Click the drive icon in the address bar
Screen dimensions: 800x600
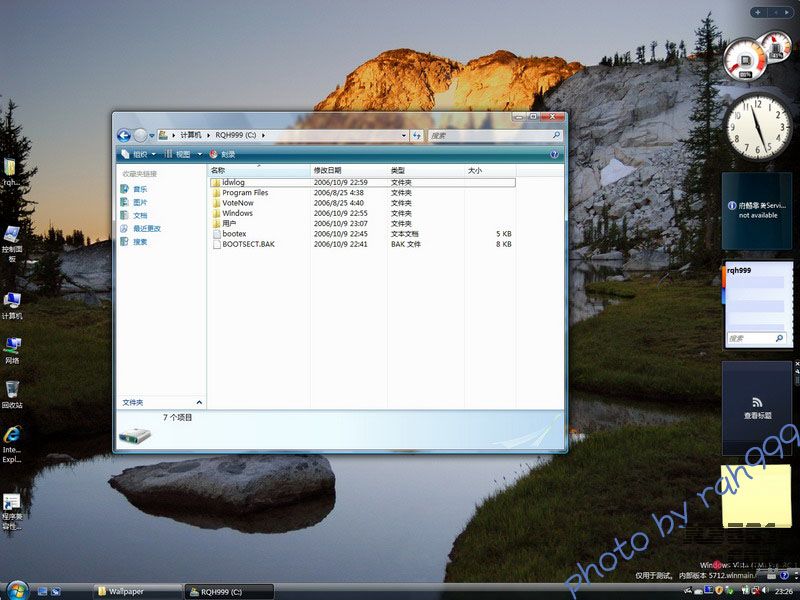point(164,135)
